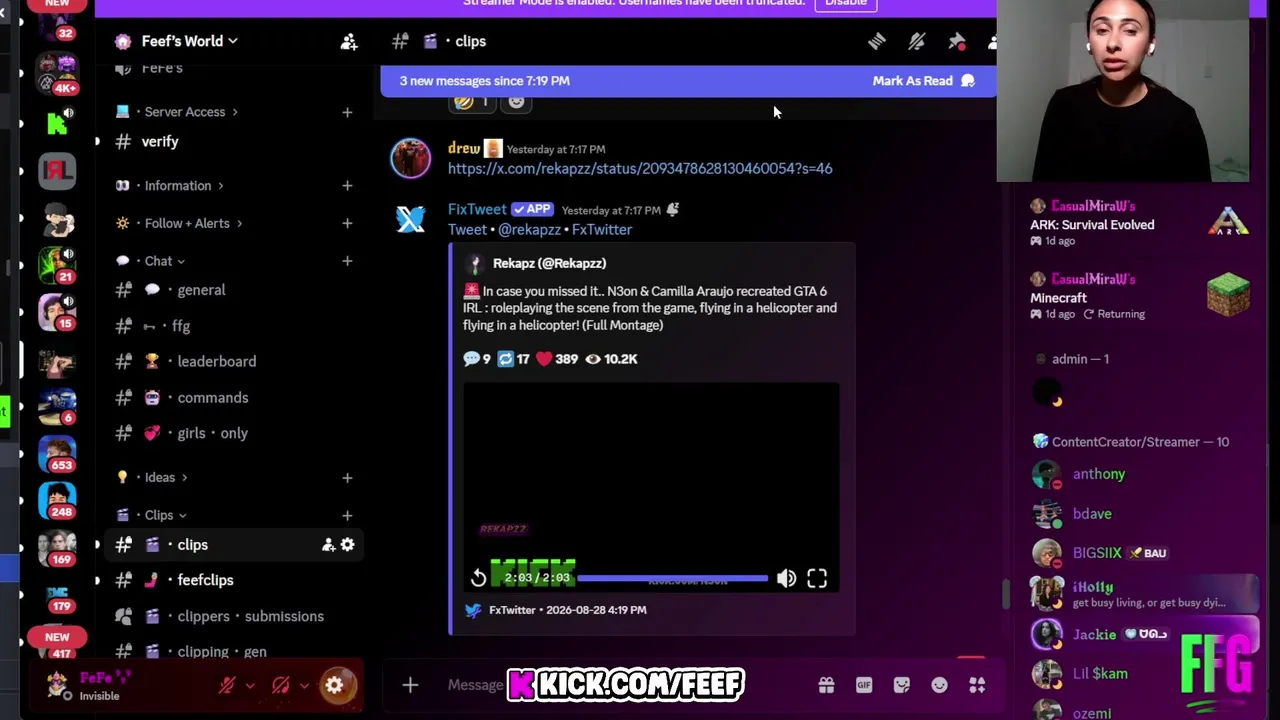Create channel in Ideas category
The image size is (1280, 720).
(x=347, y=477)
